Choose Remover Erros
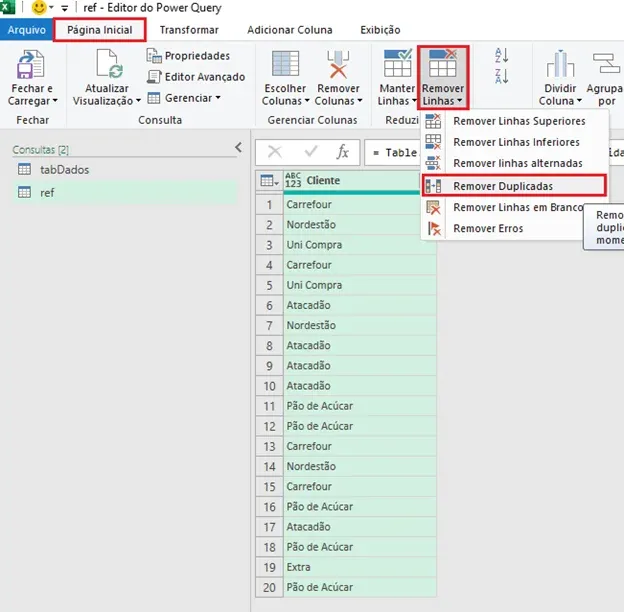The width and height of the screenshot is (624, 612). coord(503,228)
